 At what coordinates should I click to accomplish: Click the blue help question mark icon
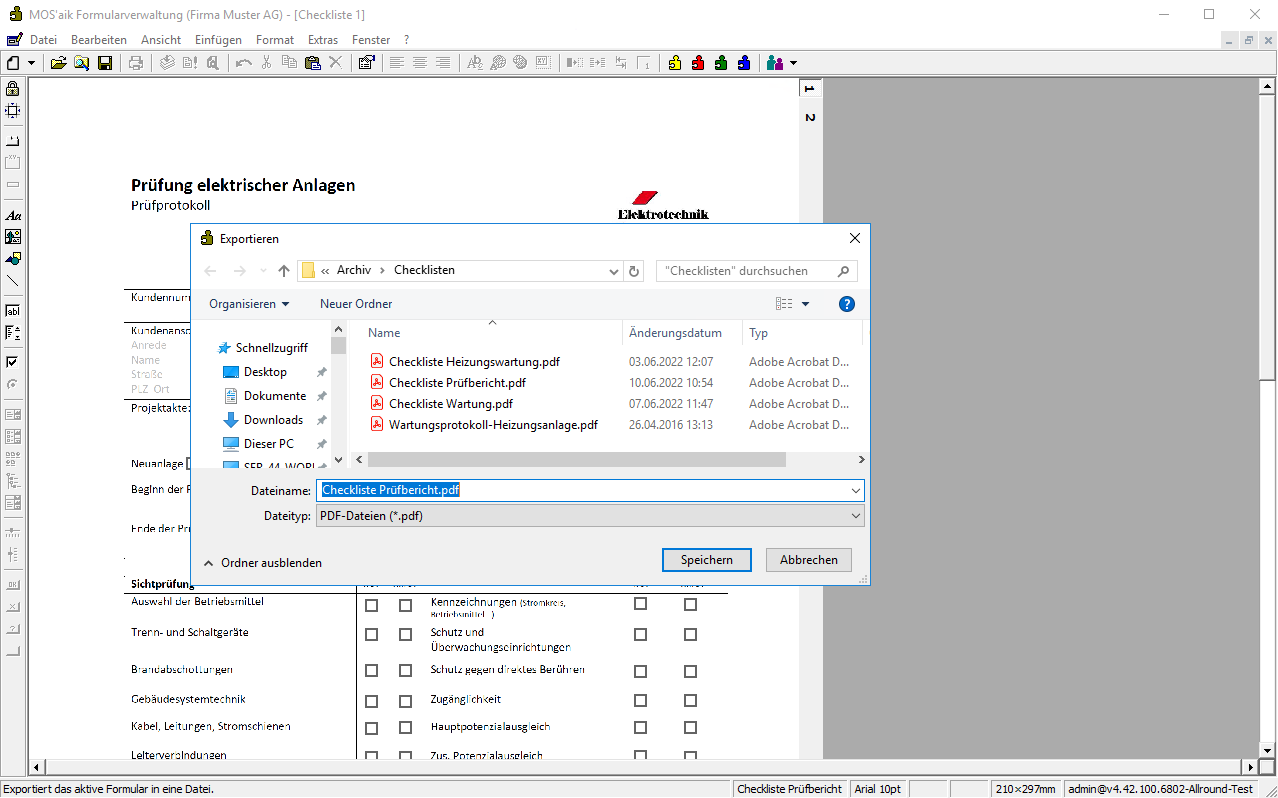click(x=846, y=304)
